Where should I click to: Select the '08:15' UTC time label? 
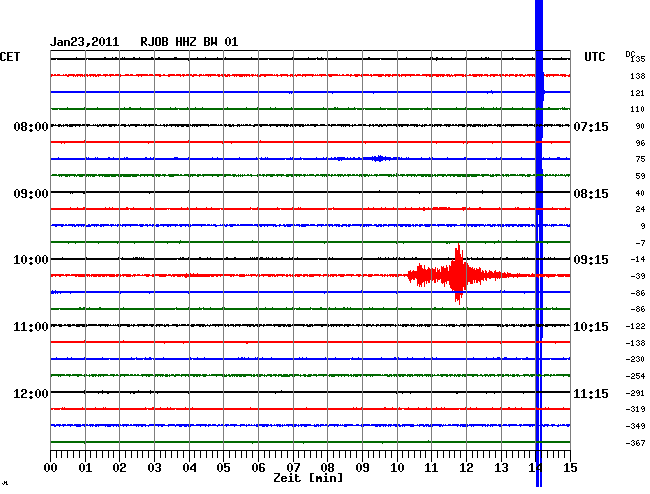pyautogui.click(x=591, y=194)
